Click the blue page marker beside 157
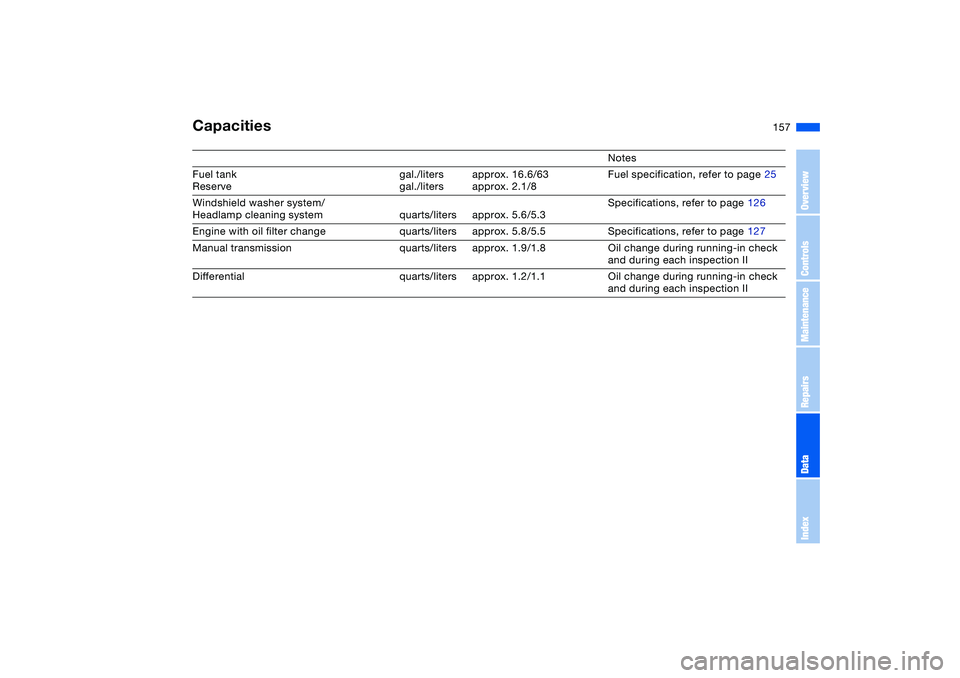The height and width of the screenshot is (678, 960). (x=808, y=127)
